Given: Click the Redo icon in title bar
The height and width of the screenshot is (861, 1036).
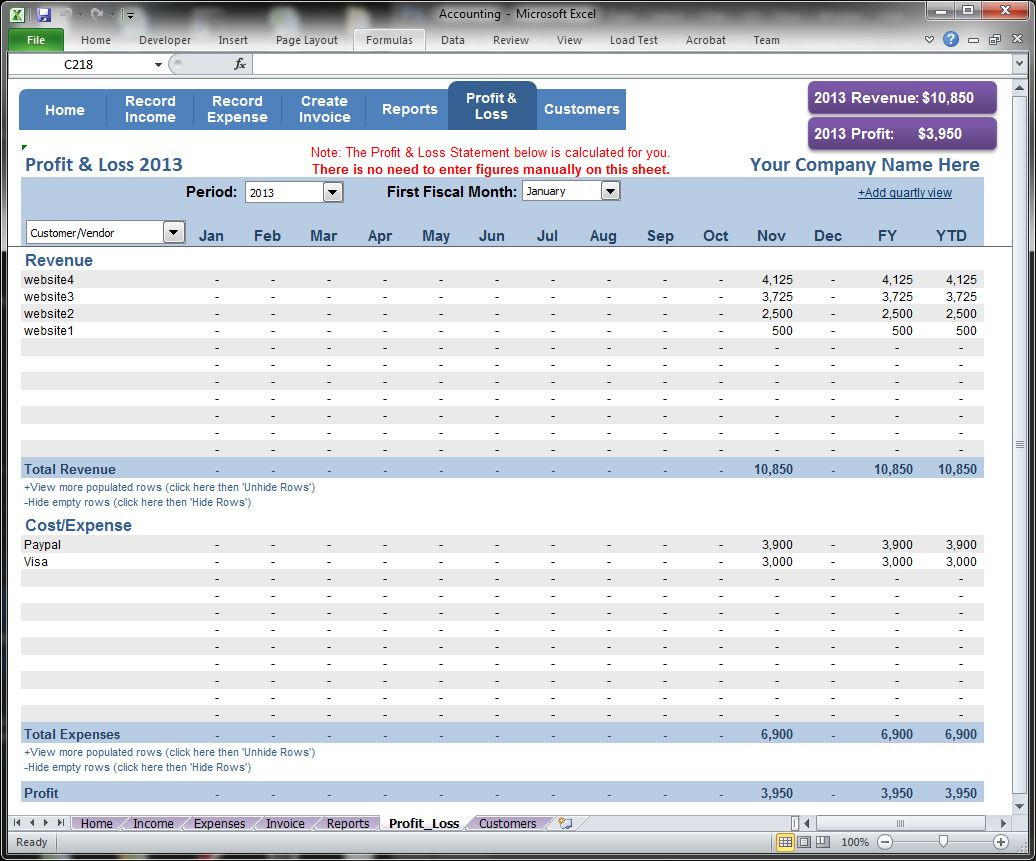Looking at the screenshot, I should (96, 14).
